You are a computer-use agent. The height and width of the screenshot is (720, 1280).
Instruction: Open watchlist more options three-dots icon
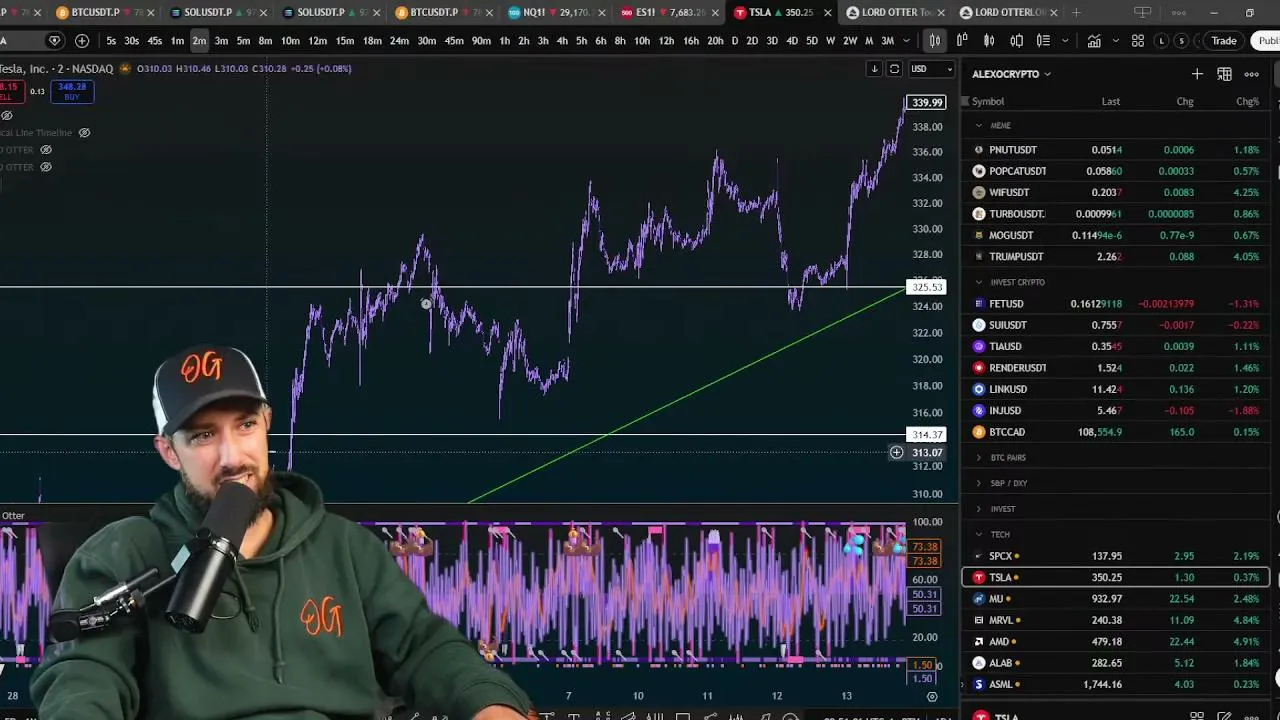[x=1251, y=74]
